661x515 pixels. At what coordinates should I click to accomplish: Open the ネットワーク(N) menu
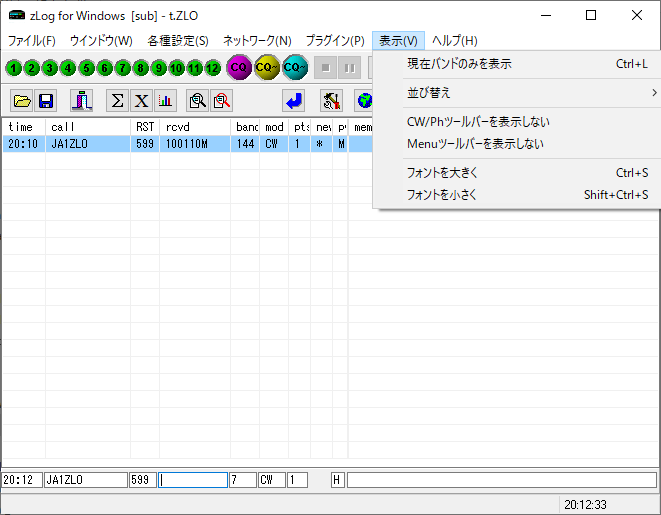(257, 41)
